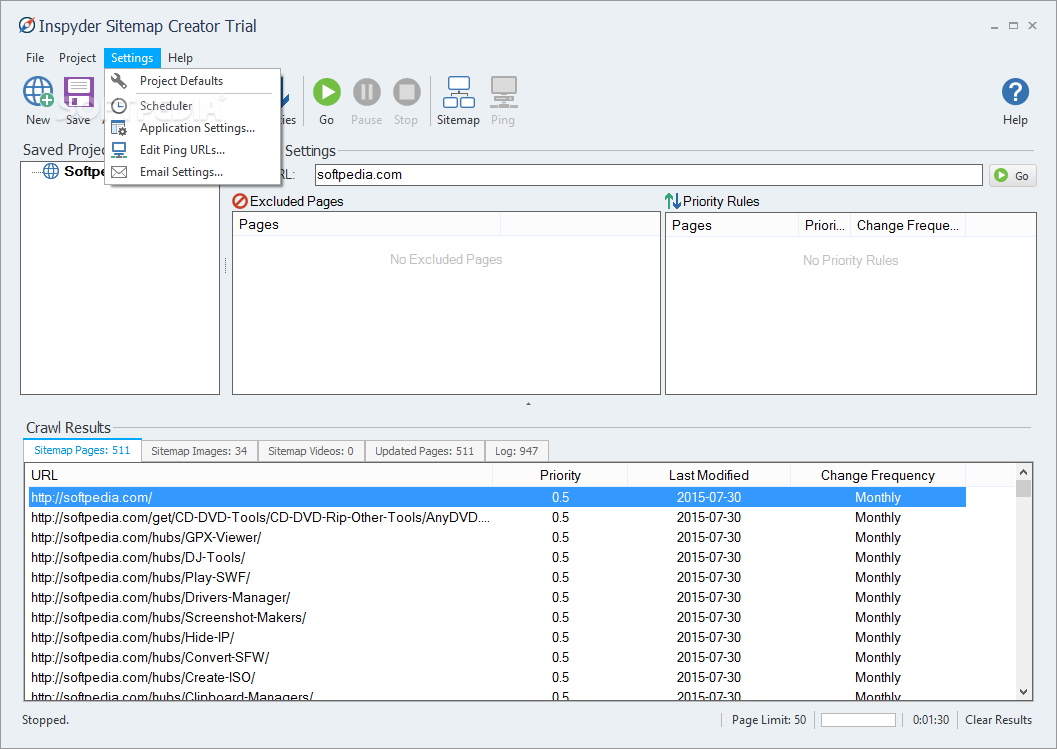Switch to Log: 947 tab
Image resolution: width=1057 pixels, height=749 pixels.
[x=516, y=451]
